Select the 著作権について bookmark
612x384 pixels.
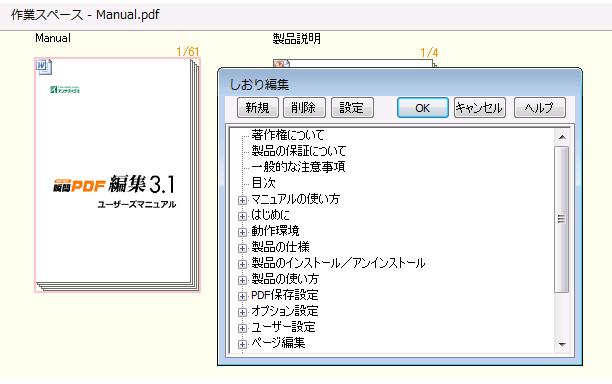click(x=288, y=135)
